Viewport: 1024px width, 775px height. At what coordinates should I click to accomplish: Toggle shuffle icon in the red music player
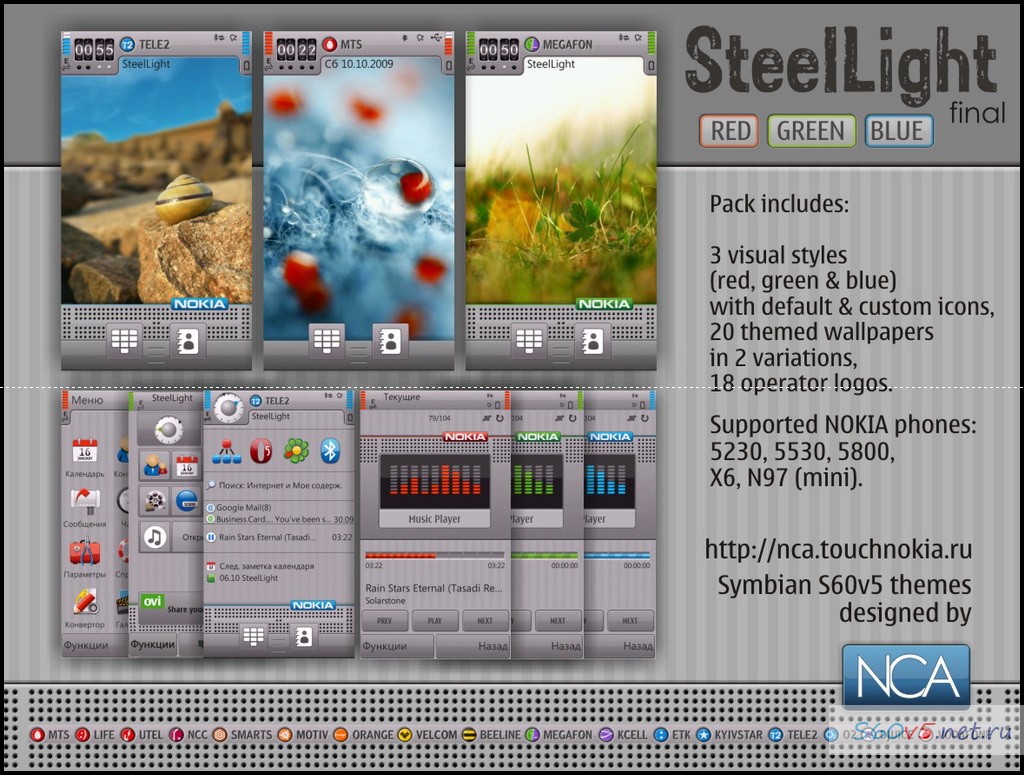[x=487, y=418]
